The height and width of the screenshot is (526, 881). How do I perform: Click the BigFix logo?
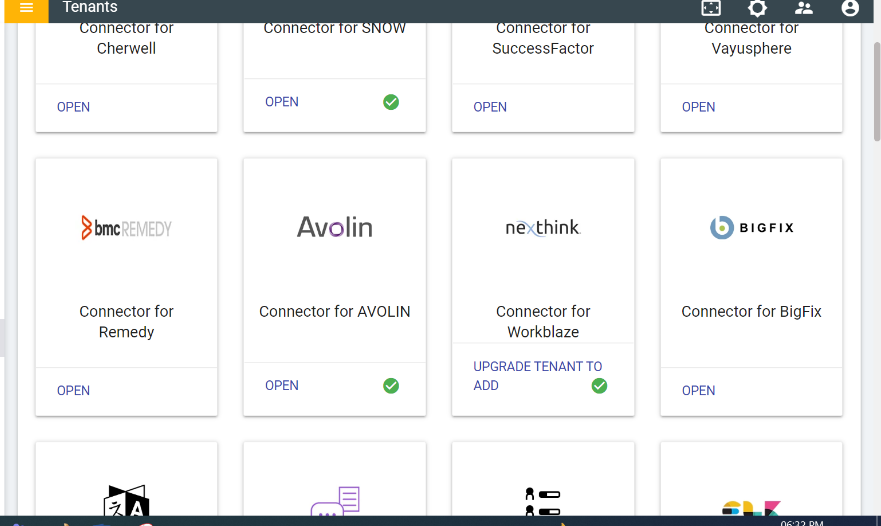[x=751, y=228]
